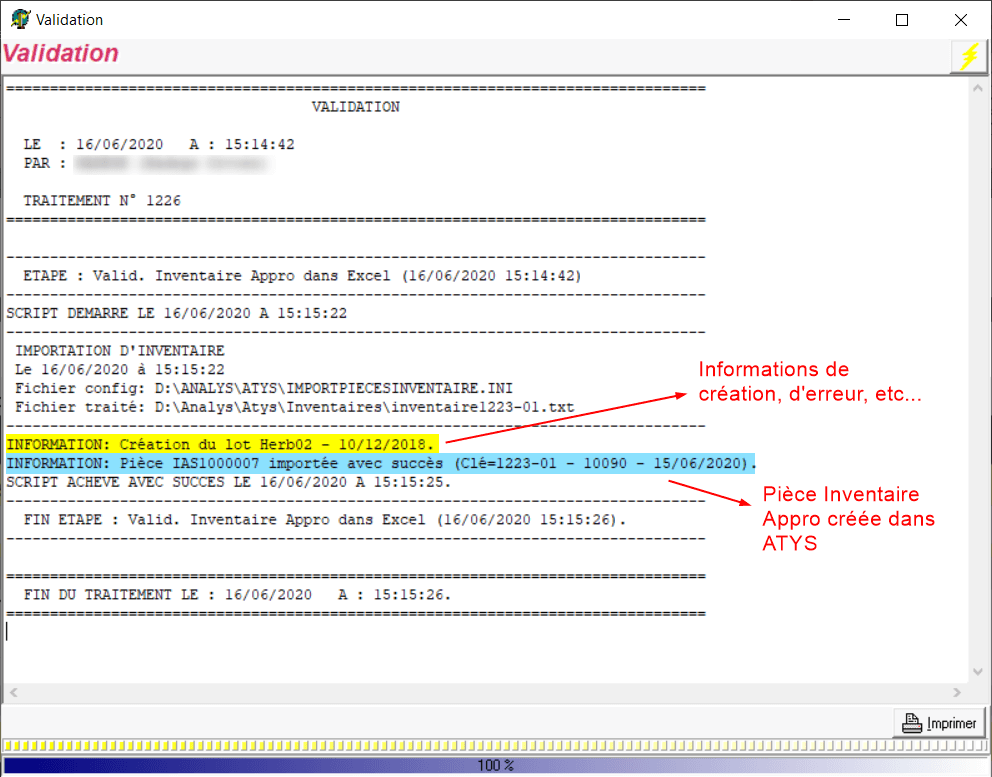Viewport: 992px width, 777px height.
Task: Minimize the Validation window
Action: [845, 20]
